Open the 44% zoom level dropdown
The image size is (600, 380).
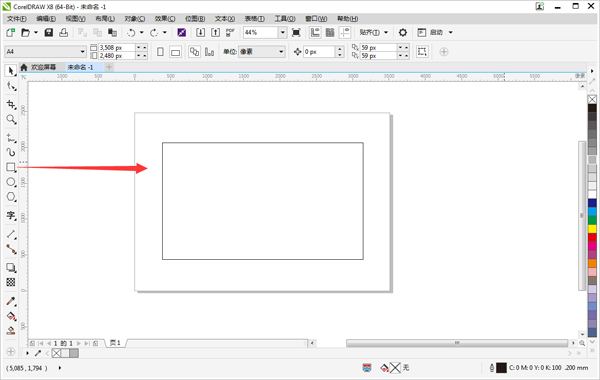click(282, 33)
